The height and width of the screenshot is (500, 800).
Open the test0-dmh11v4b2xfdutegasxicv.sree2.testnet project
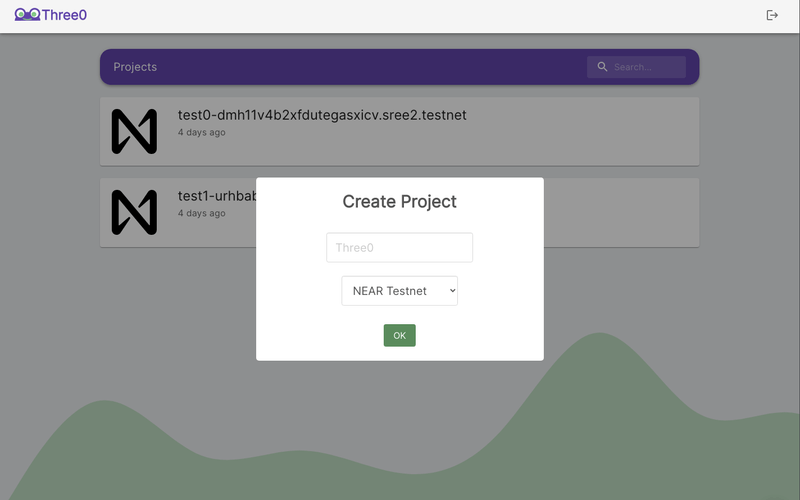point(322,115)
